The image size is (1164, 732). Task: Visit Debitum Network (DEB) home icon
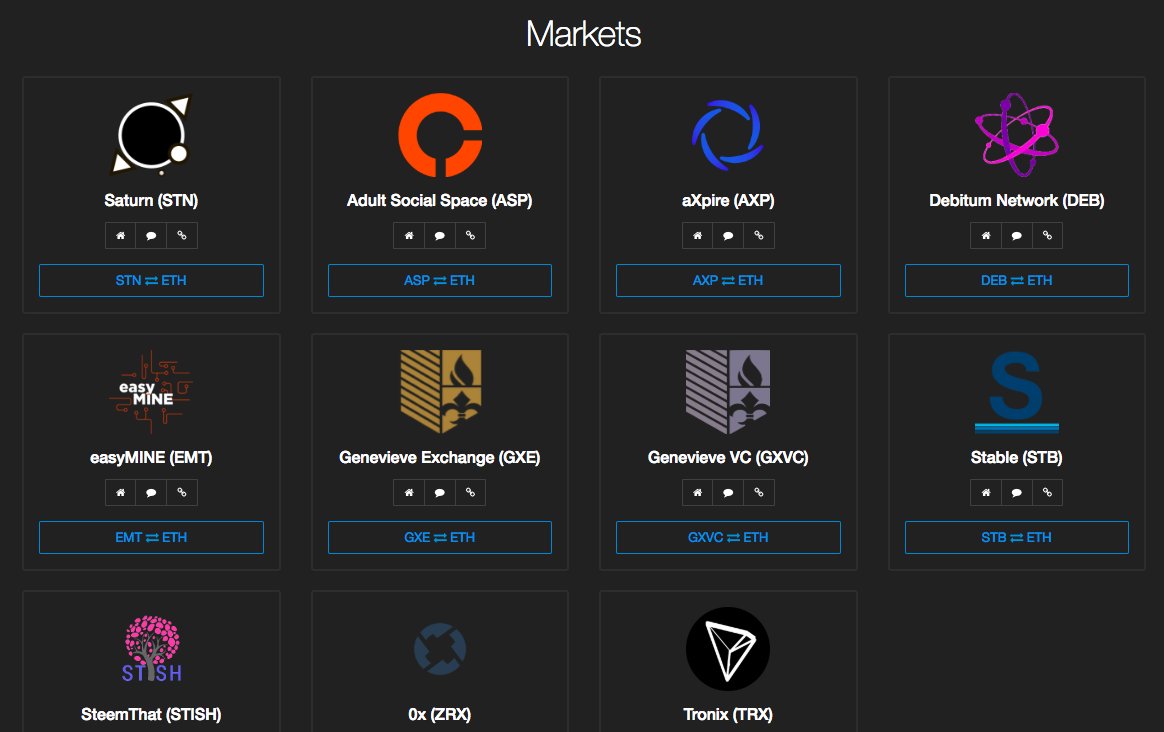986,235
